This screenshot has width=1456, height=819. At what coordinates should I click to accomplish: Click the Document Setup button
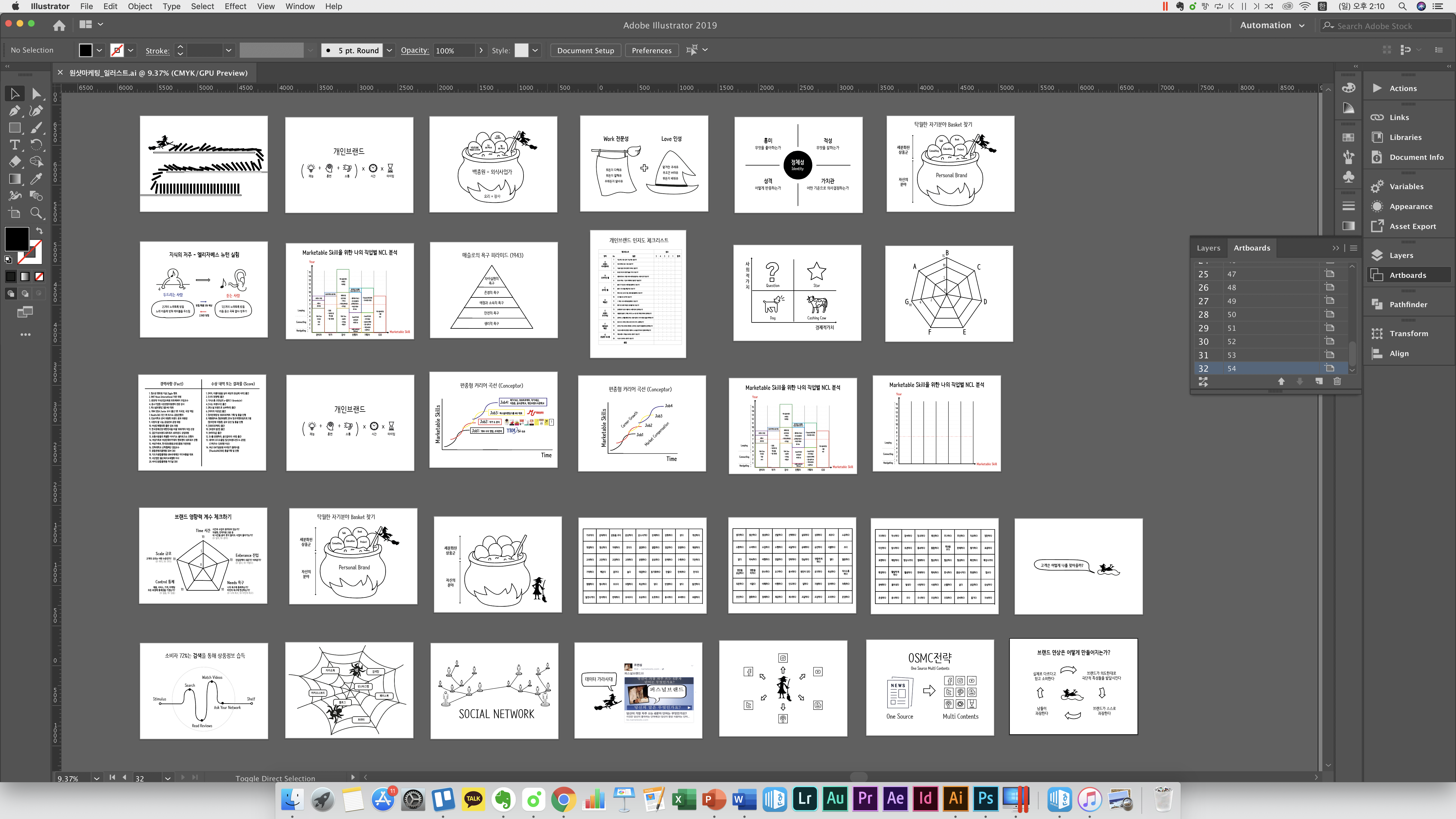[x=585, y=50]
